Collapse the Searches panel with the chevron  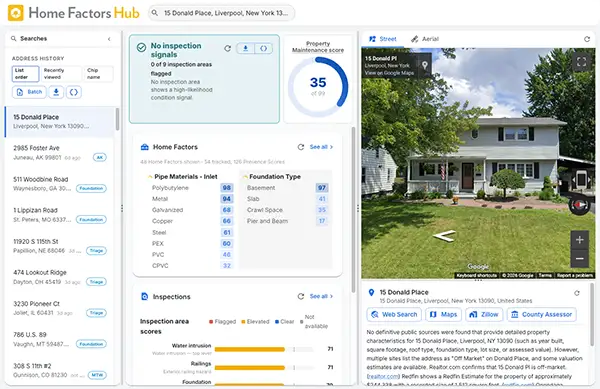[x=109, y=39]
